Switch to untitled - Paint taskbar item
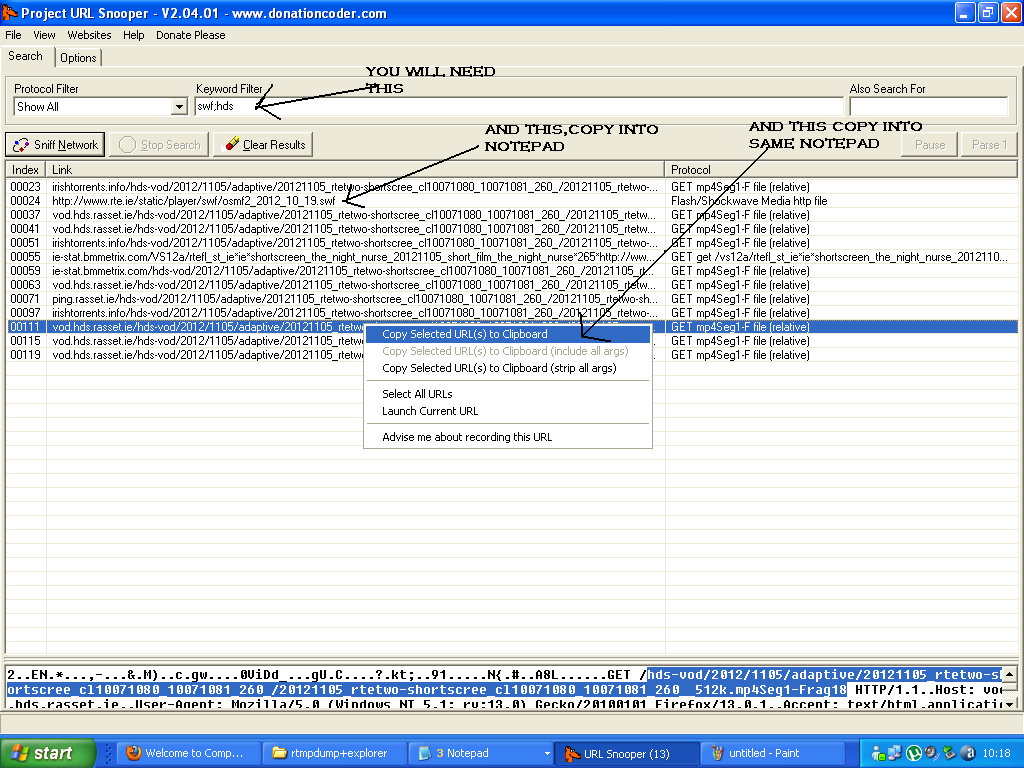The image size is (1024, 768). [x=773, y=753]
